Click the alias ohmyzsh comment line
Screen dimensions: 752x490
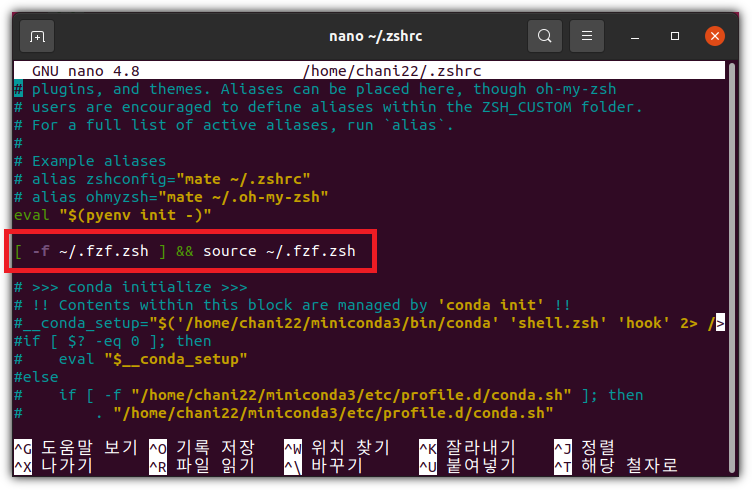(x=171, y=197)
